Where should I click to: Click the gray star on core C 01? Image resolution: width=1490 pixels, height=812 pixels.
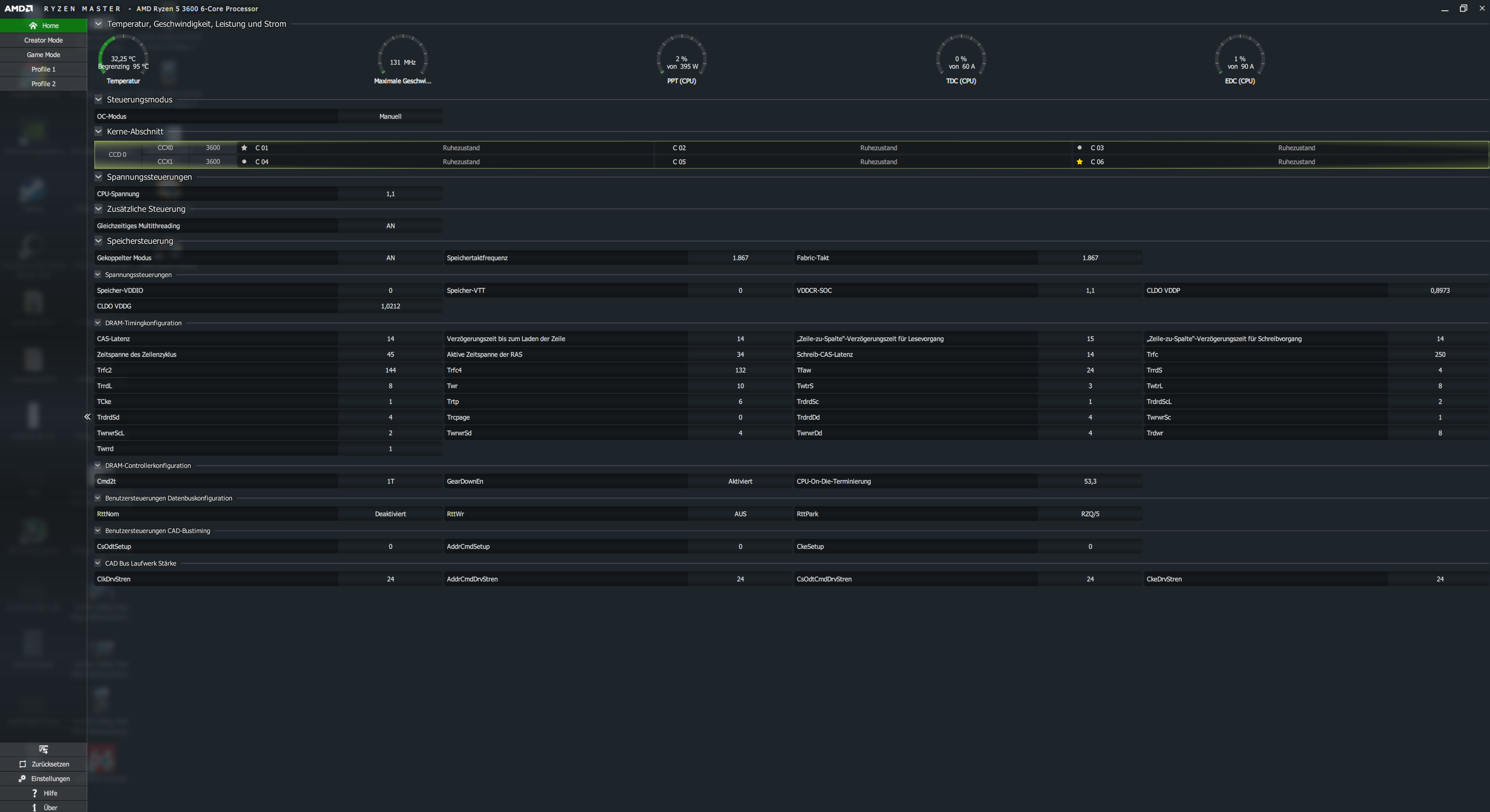[244, 147]
